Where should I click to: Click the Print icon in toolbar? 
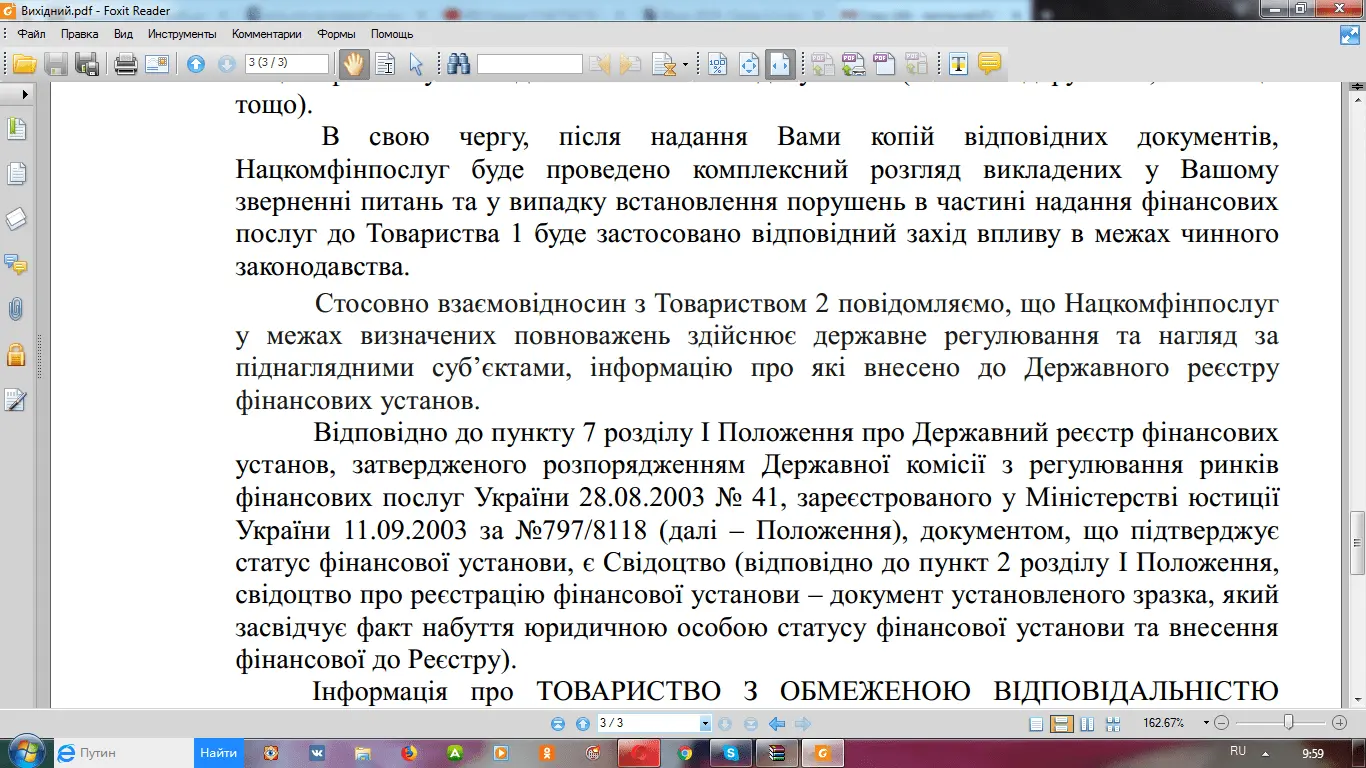coord(125,65)
